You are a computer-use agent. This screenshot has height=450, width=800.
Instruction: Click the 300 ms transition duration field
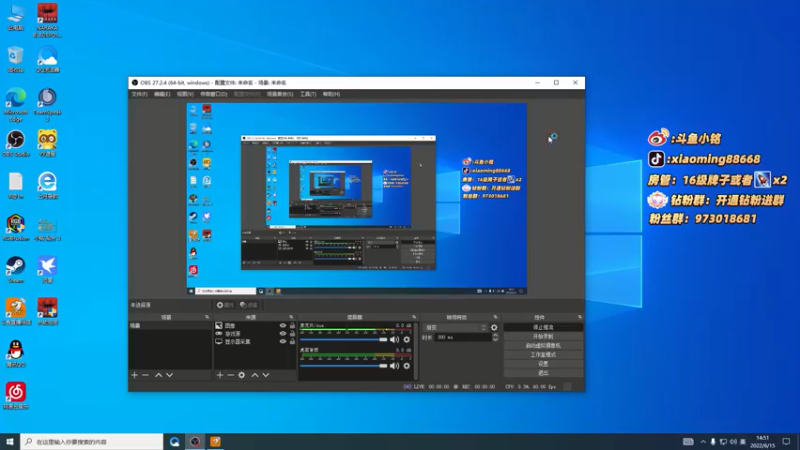[463, 337]
